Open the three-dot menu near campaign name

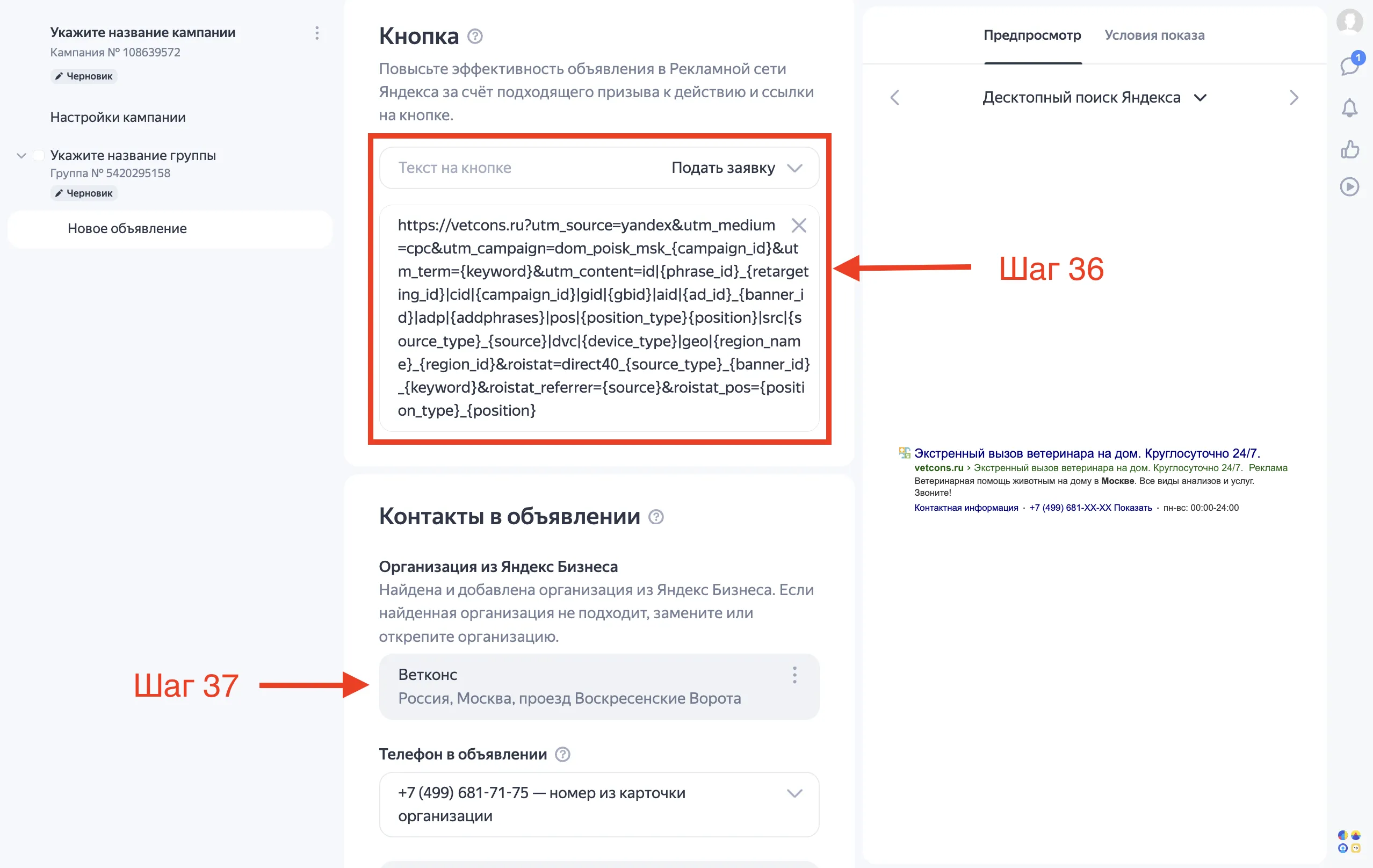click(317, 33)
